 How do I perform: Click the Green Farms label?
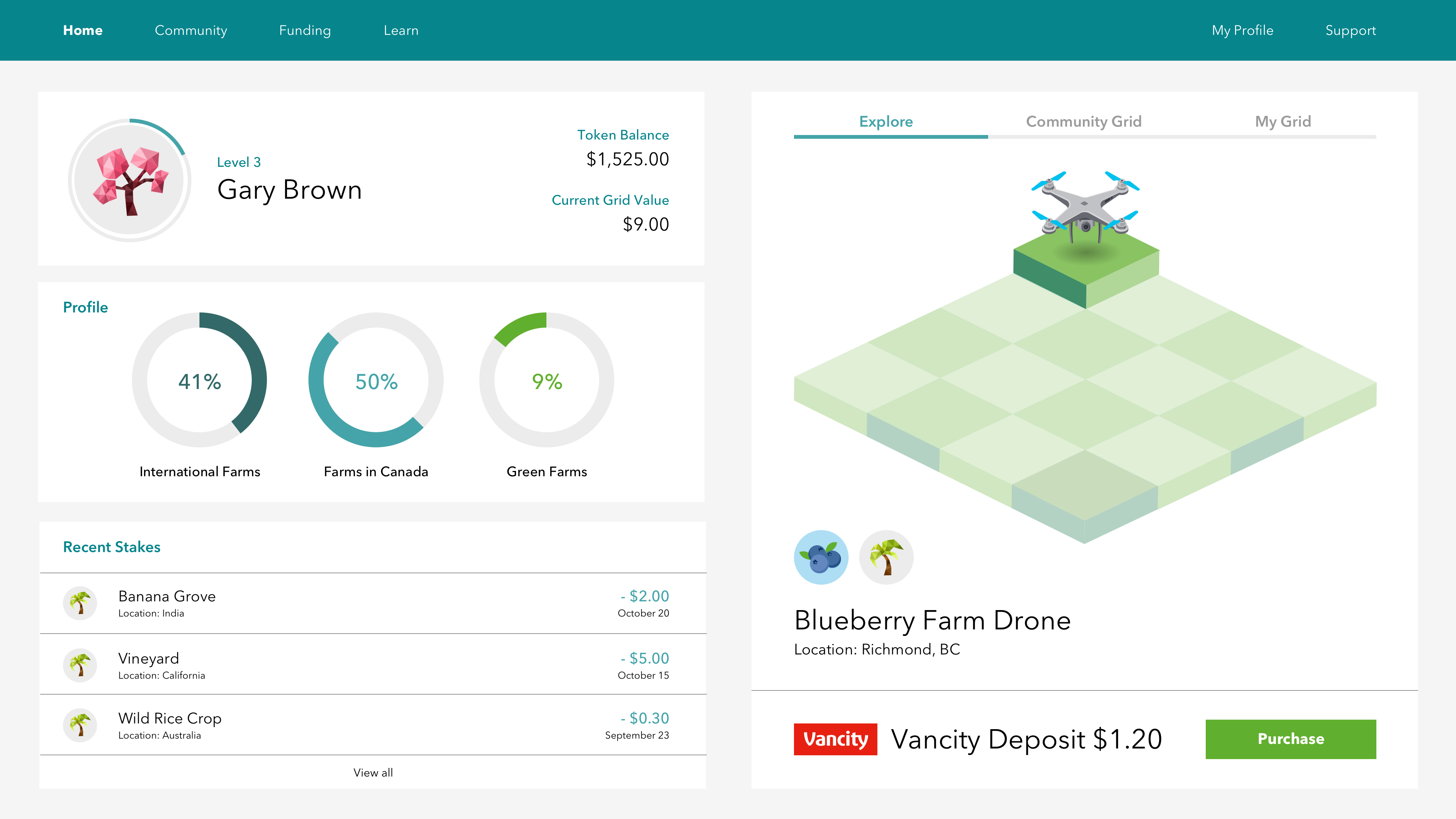point(546,472)
